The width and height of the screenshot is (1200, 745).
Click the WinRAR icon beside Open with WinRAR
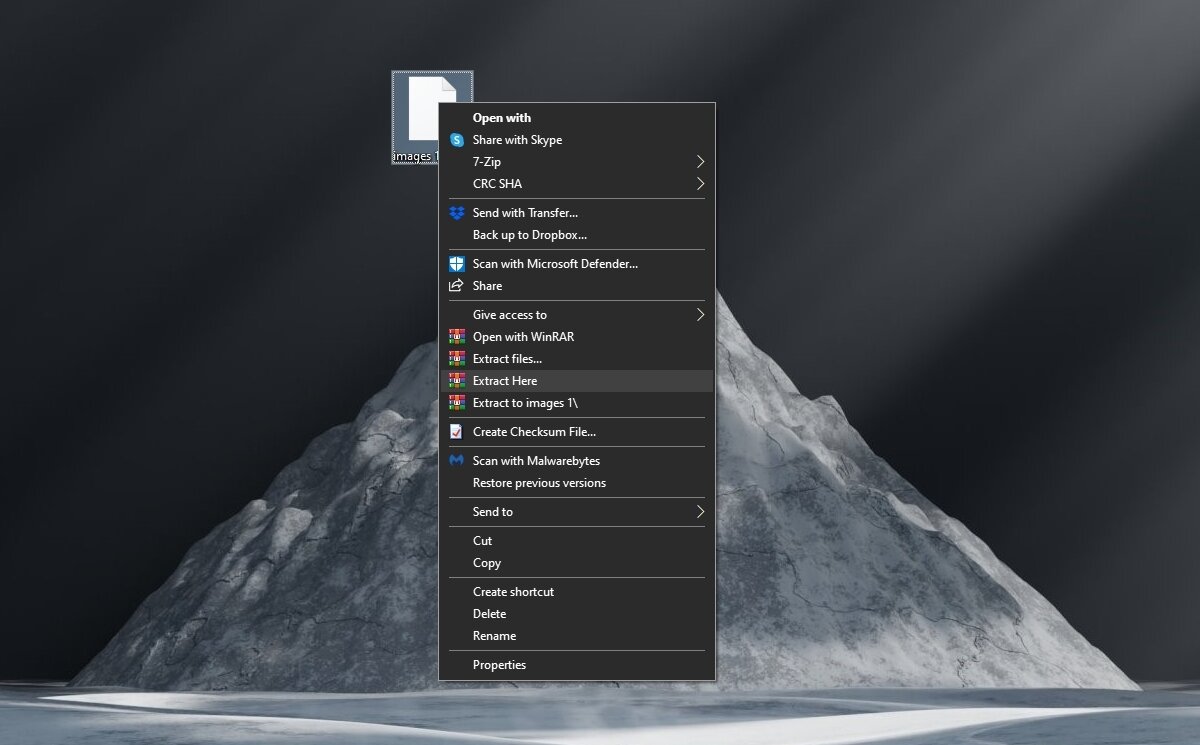click(x=457, y=337)
